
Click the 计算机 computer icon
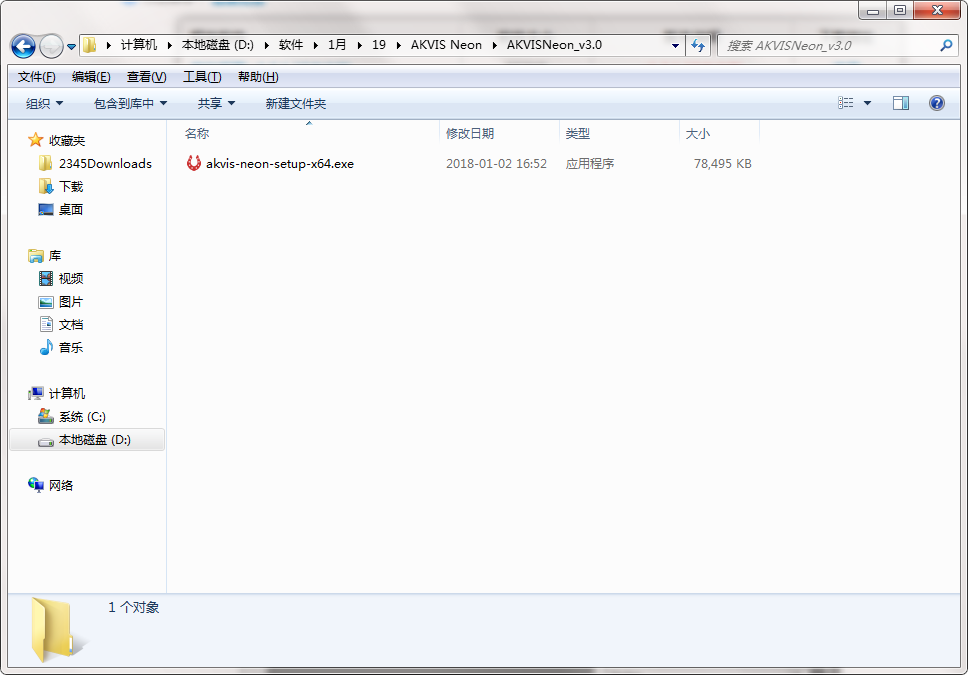pyautogui.click(x=36, y=393)
